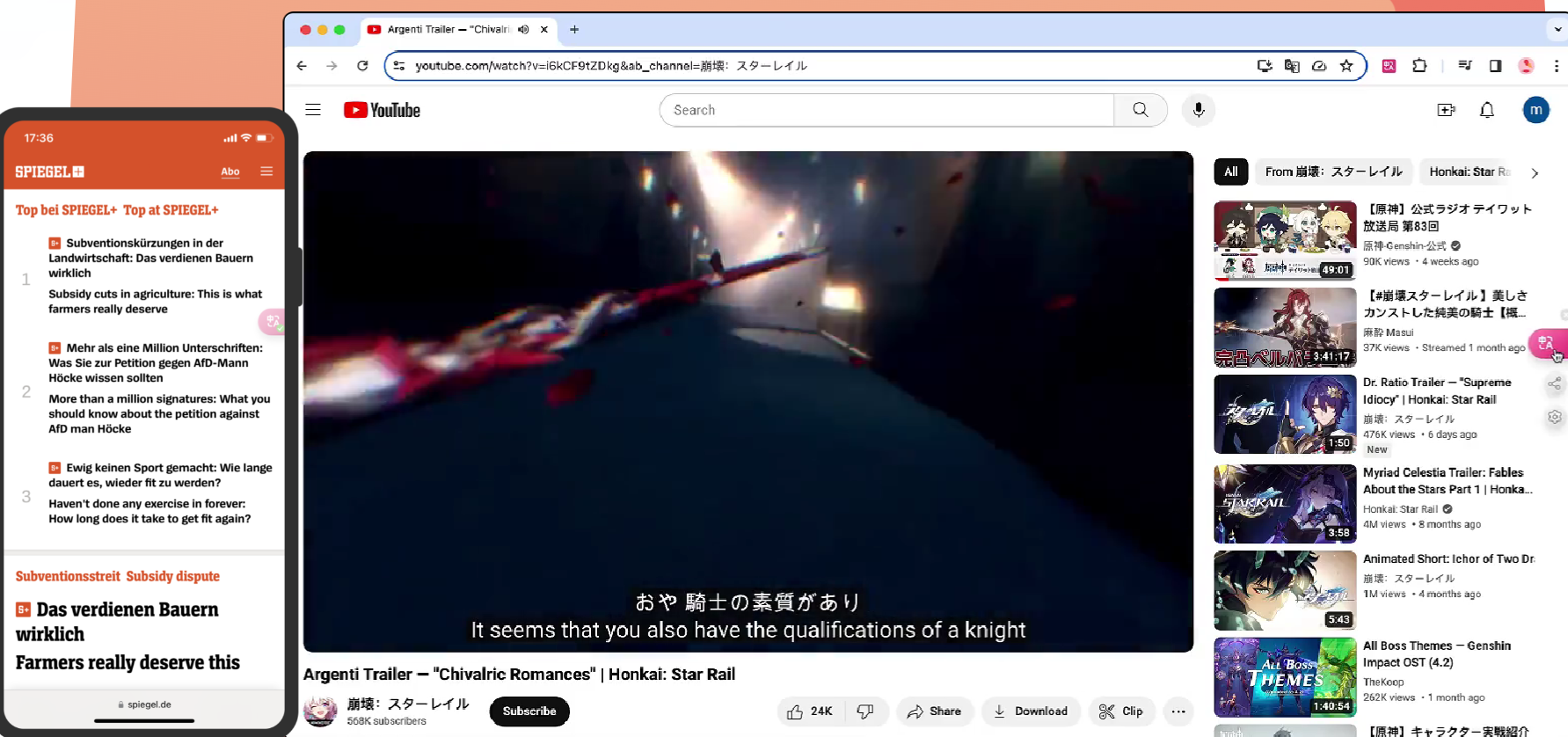
Task: Open the YouTube notifications bell
Action: [1487, 110]
